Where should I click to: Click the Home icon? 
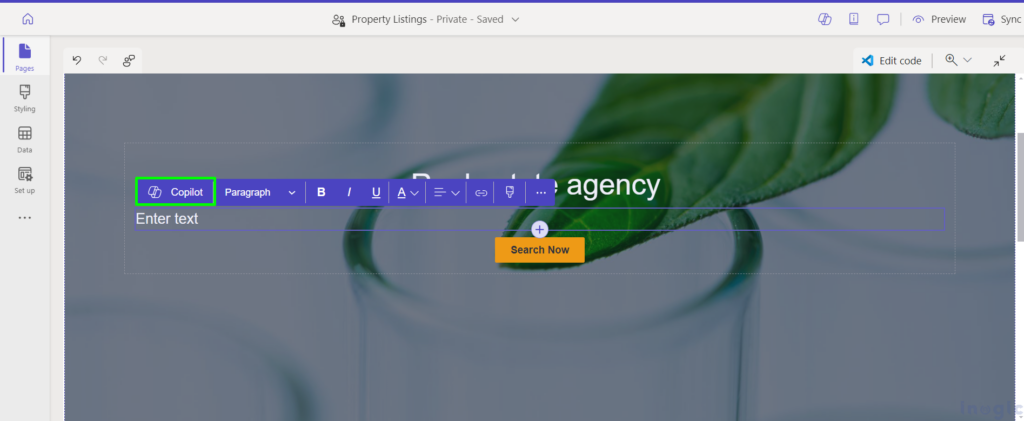tap(27, 19)
